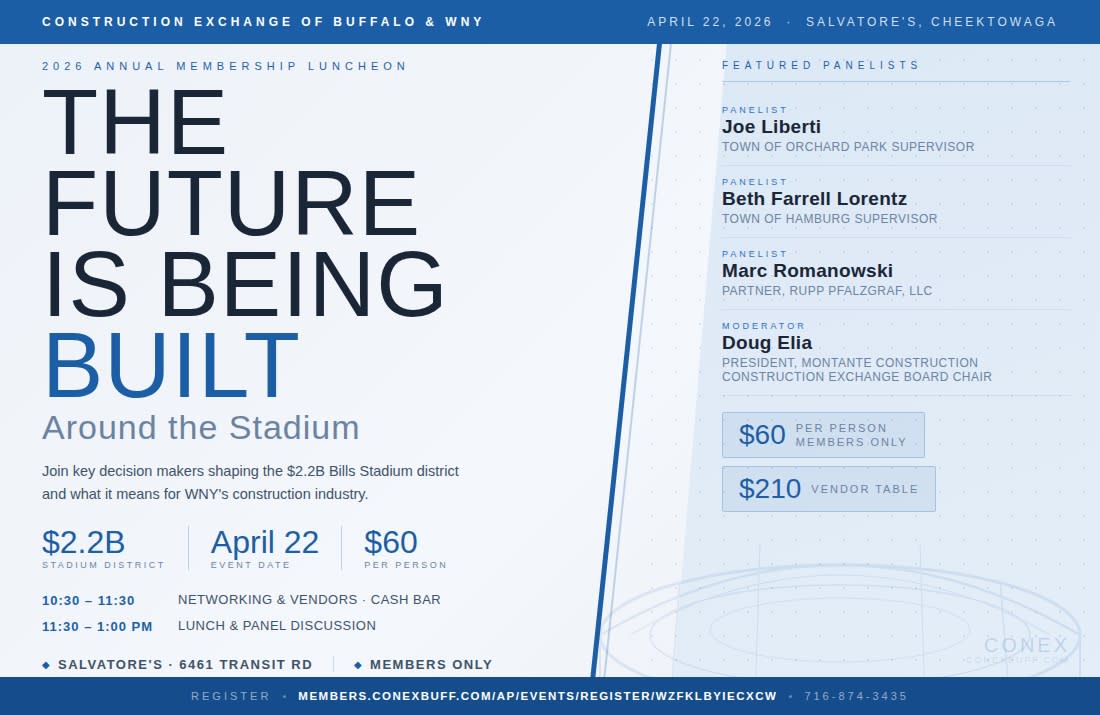Click the registration URL in footer
The image size is (1100, 715).
537,696
